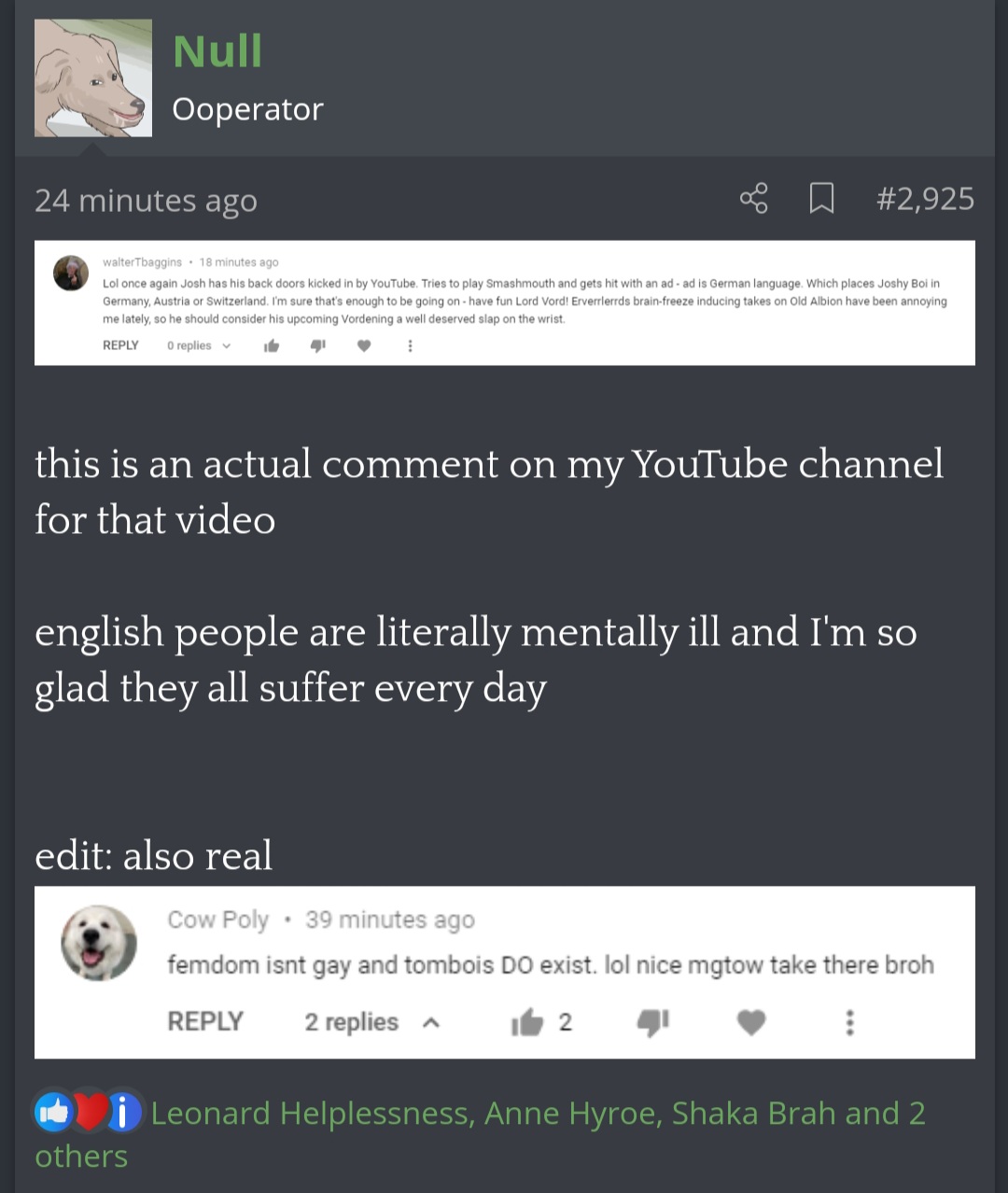Collapse the 2 replies expander

point(371,1022)
